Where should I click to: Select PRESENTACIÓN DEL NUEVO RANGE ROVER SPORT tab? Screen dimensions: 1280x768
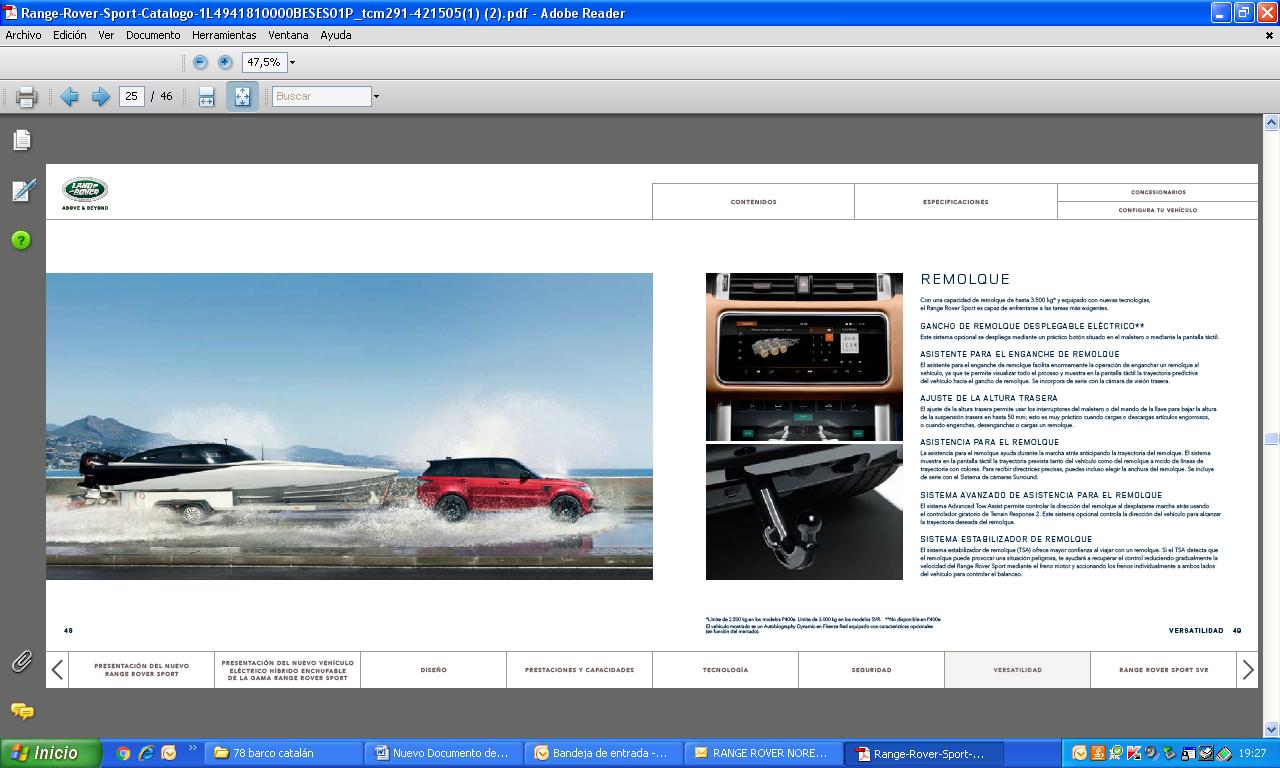click(x=141, y=670)
